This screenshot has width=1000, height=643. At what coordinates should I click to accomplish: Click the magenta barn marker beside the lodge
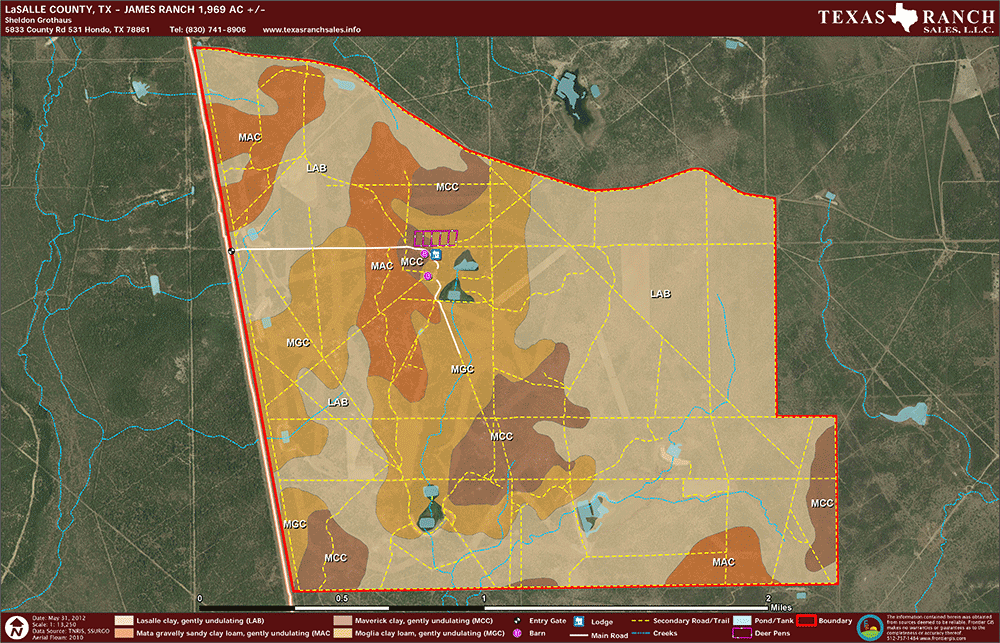[424, 255]
